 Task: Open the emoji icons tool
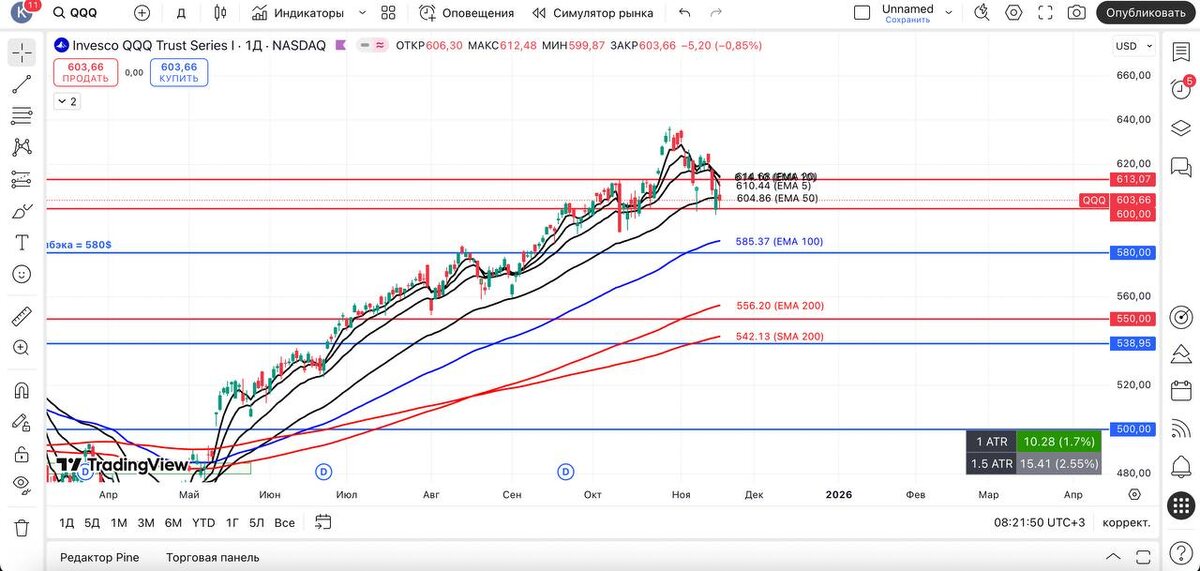21,273
